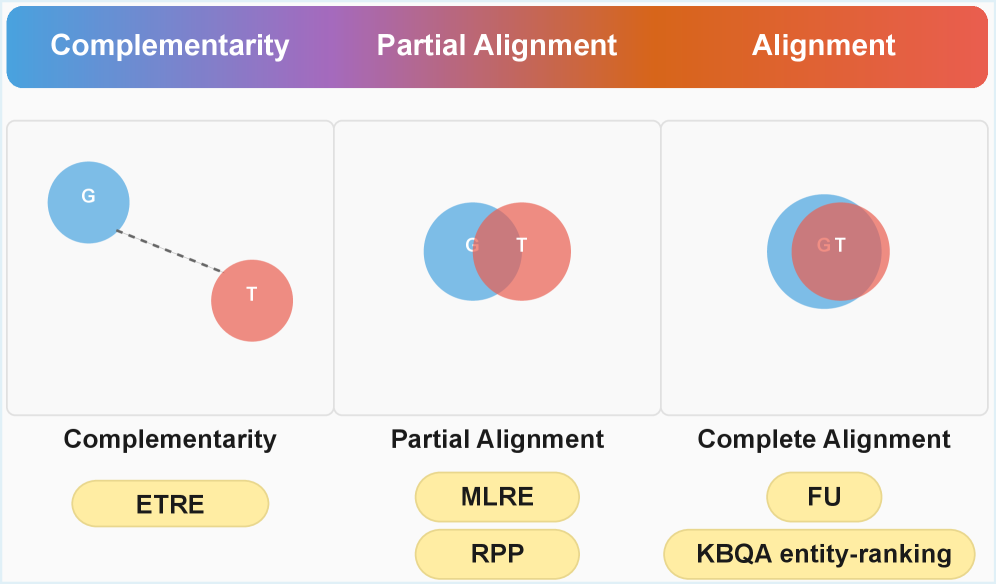Click the ETRE pill button
This screenshot has height=584, width=996.
click(170, 504)
